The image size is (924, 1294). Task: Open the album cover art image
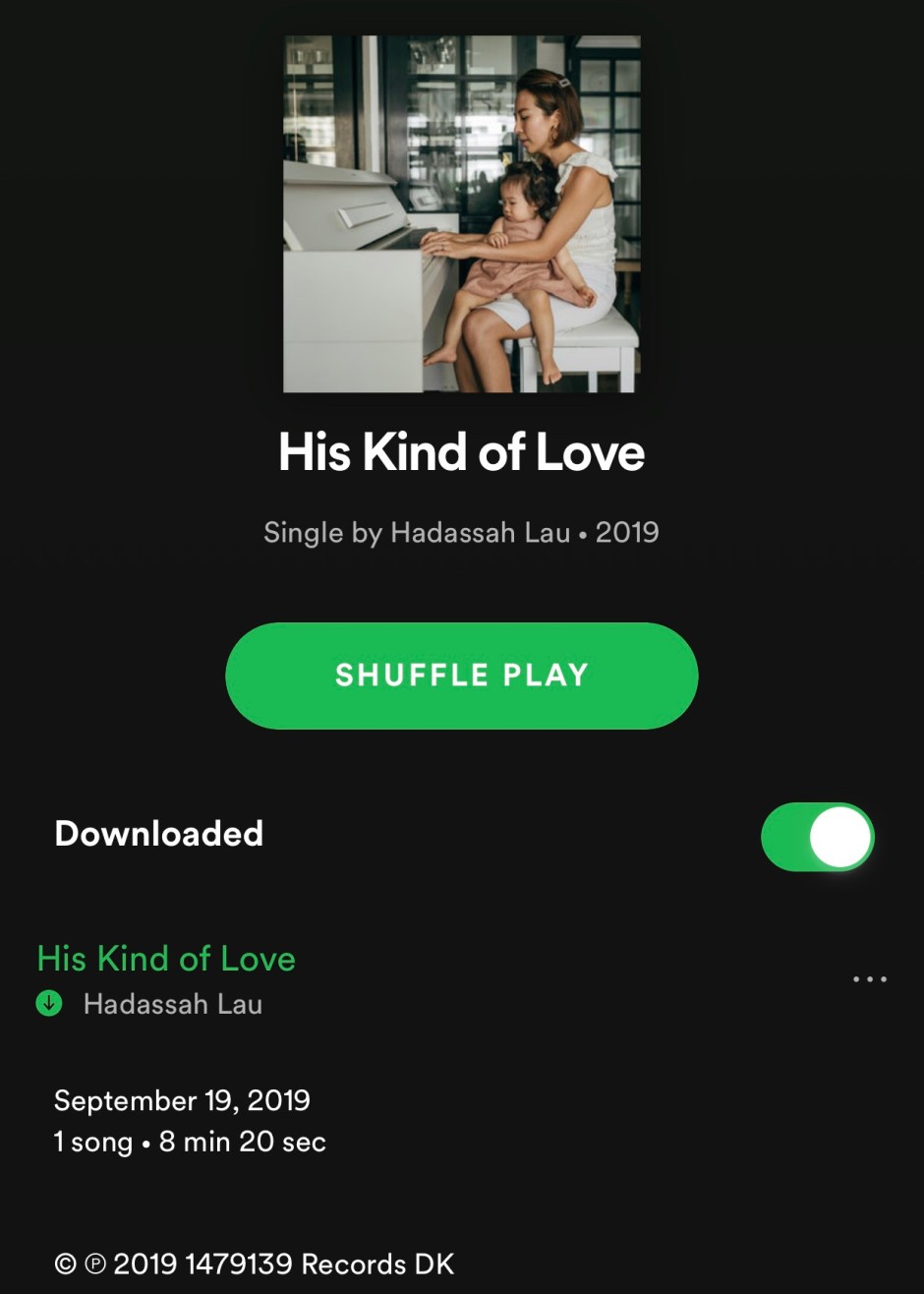click(462, 214)
